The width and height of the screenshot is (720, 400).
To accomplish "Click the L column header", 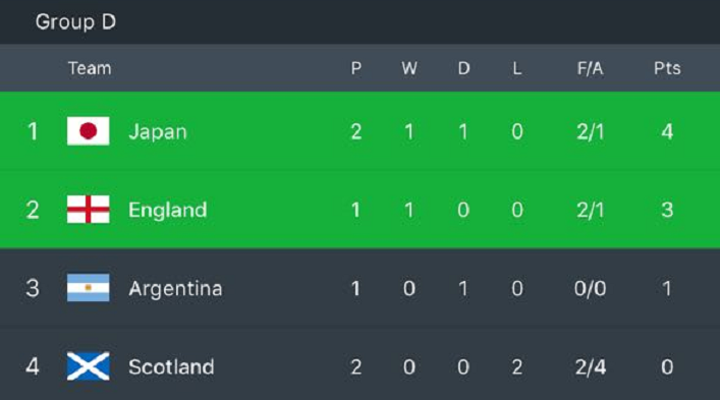I will [516, 69].
